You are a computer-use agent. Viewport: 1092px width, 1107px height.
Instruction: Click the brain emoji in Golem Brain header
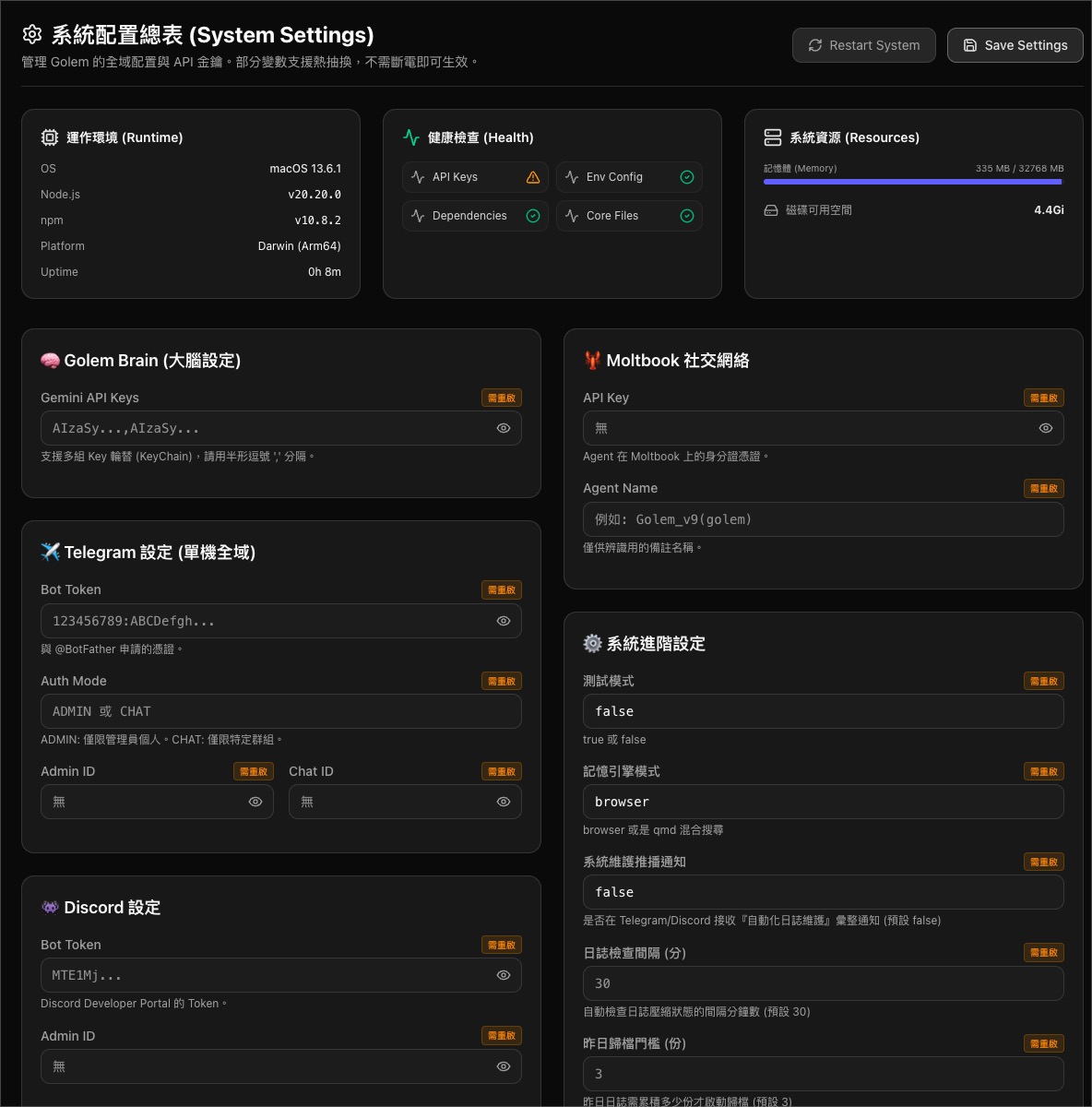tap(50, 361)
